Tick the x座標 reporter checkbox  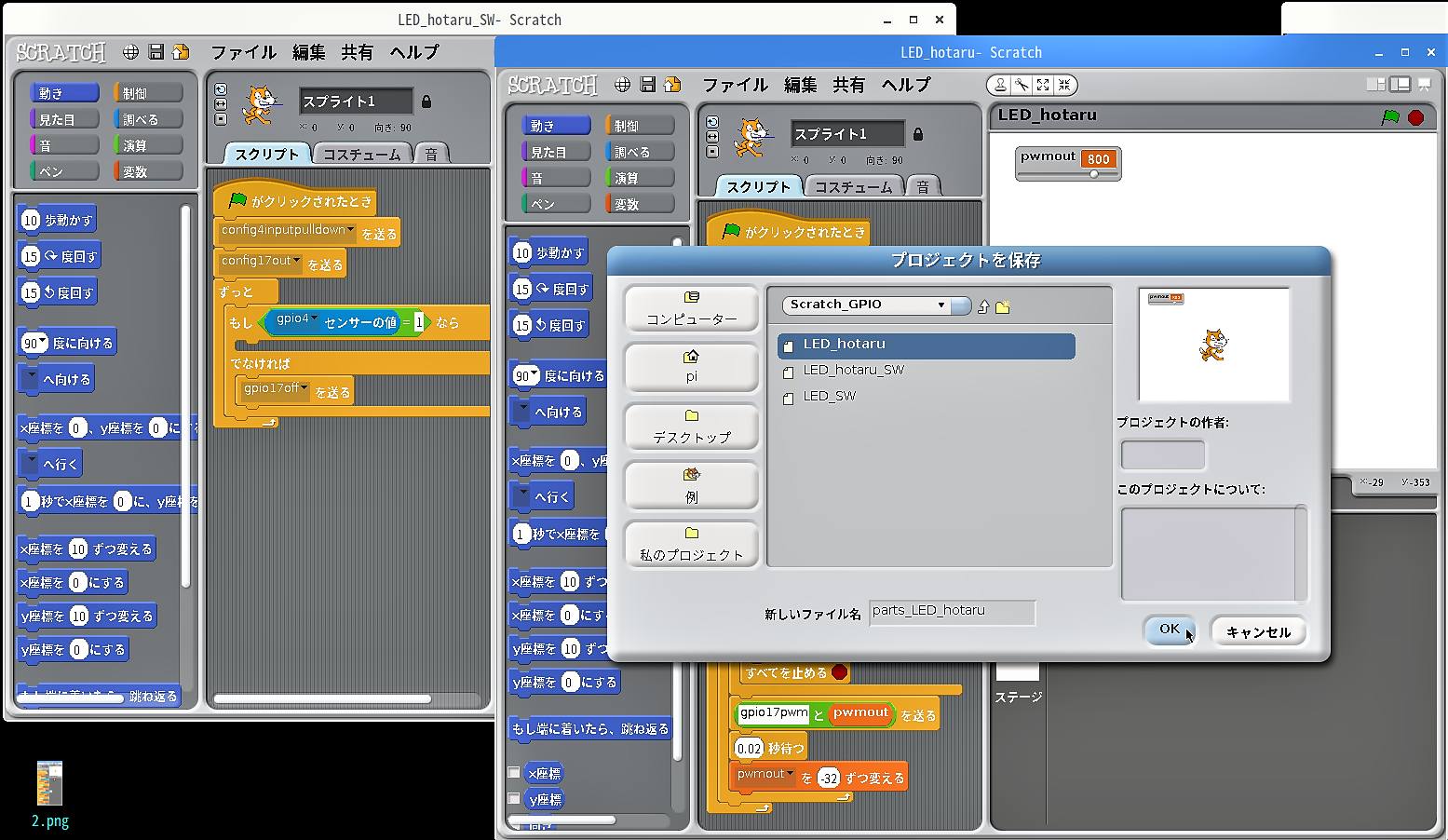pyautogui.click(x=513, y=773)
